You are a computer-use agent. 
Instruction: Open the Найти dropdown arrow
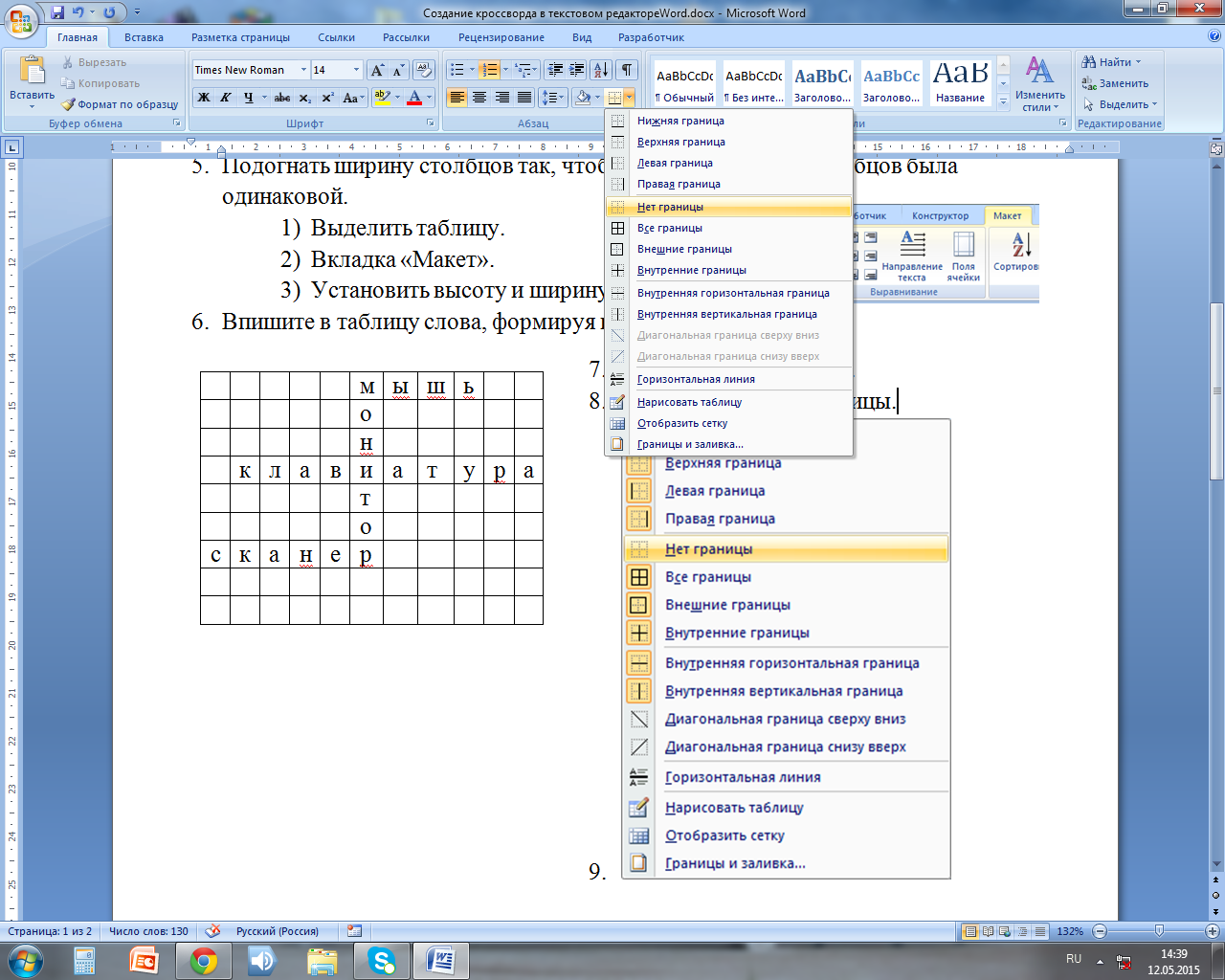[1139, 62]
